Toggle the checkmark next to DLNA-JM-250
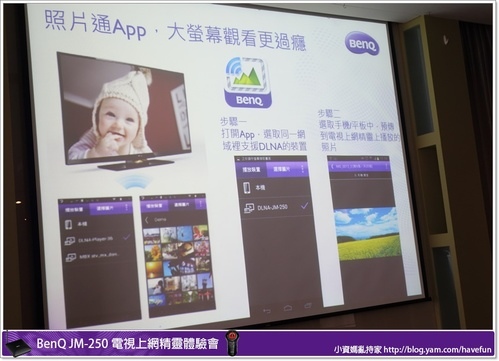Image resolution: width=499 pixels, height=361 pixels. pyautogui.click(x=304, y=206)
